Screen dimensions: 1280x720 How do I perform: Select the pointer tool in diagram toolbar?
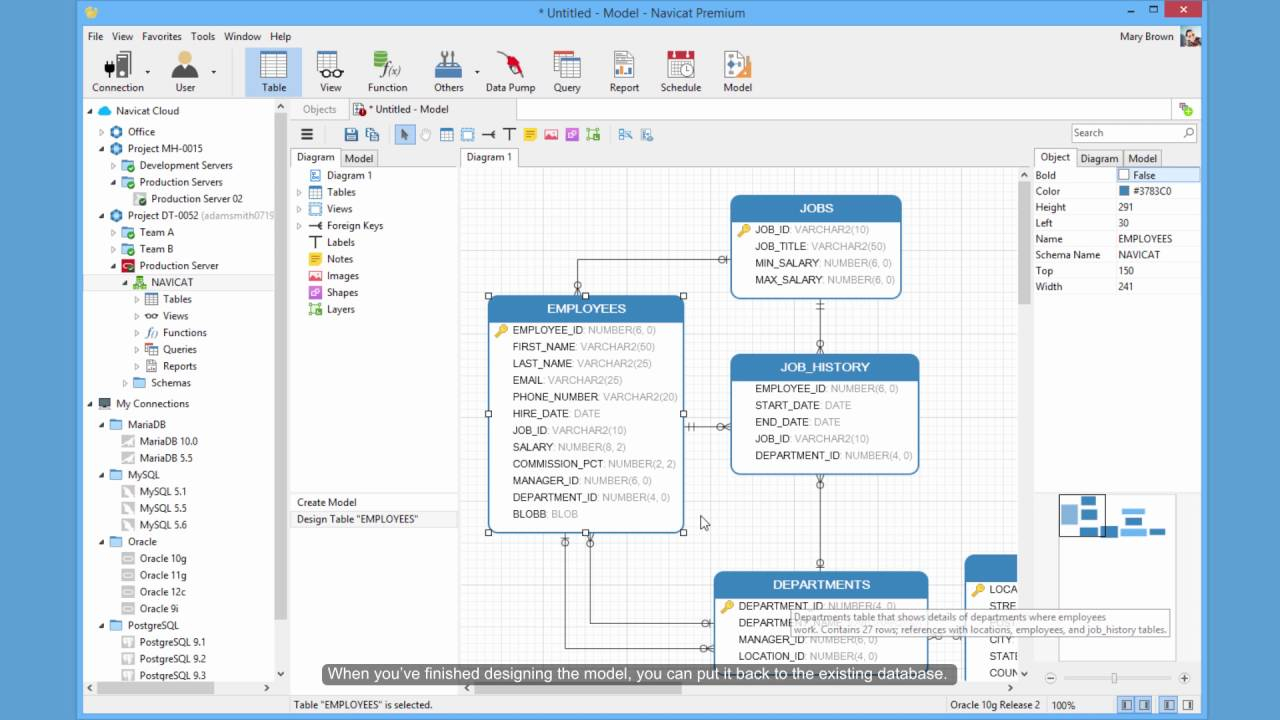pyautogui.click(x=404, y=134)
